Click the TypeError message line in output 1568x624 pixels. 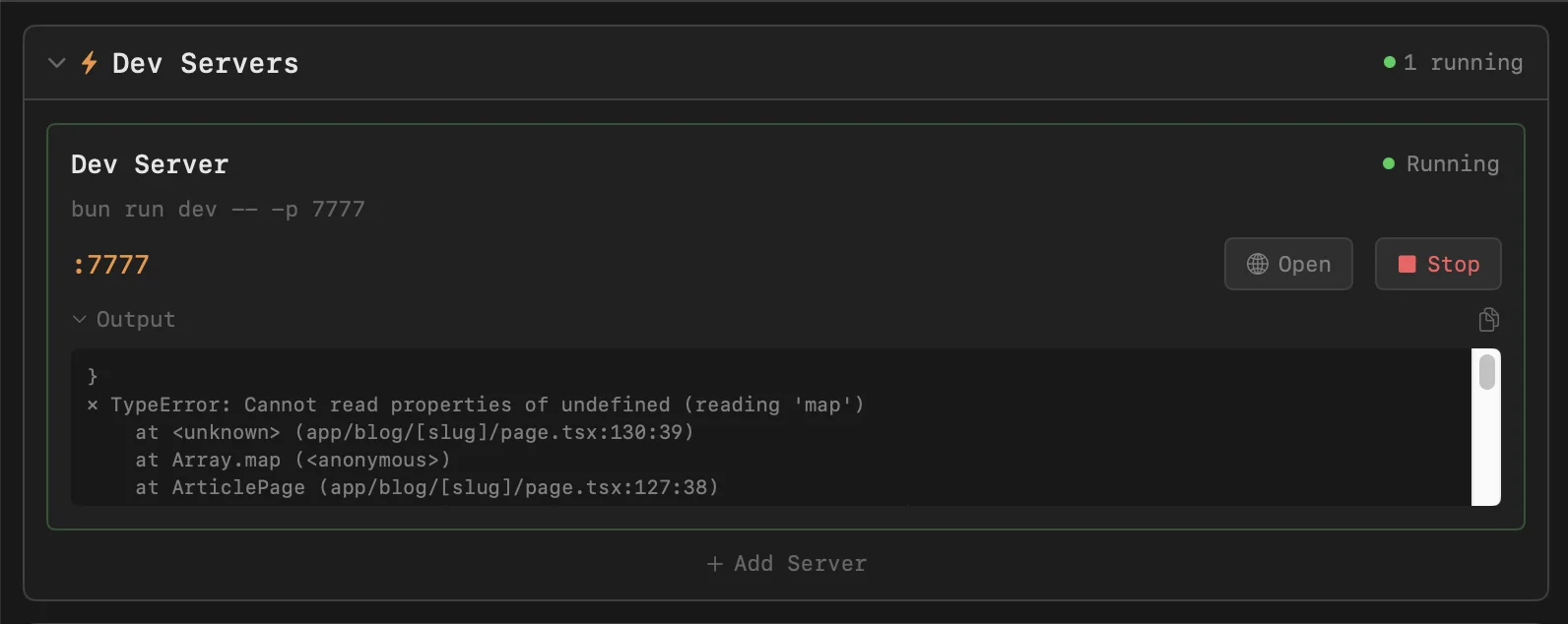487,405
